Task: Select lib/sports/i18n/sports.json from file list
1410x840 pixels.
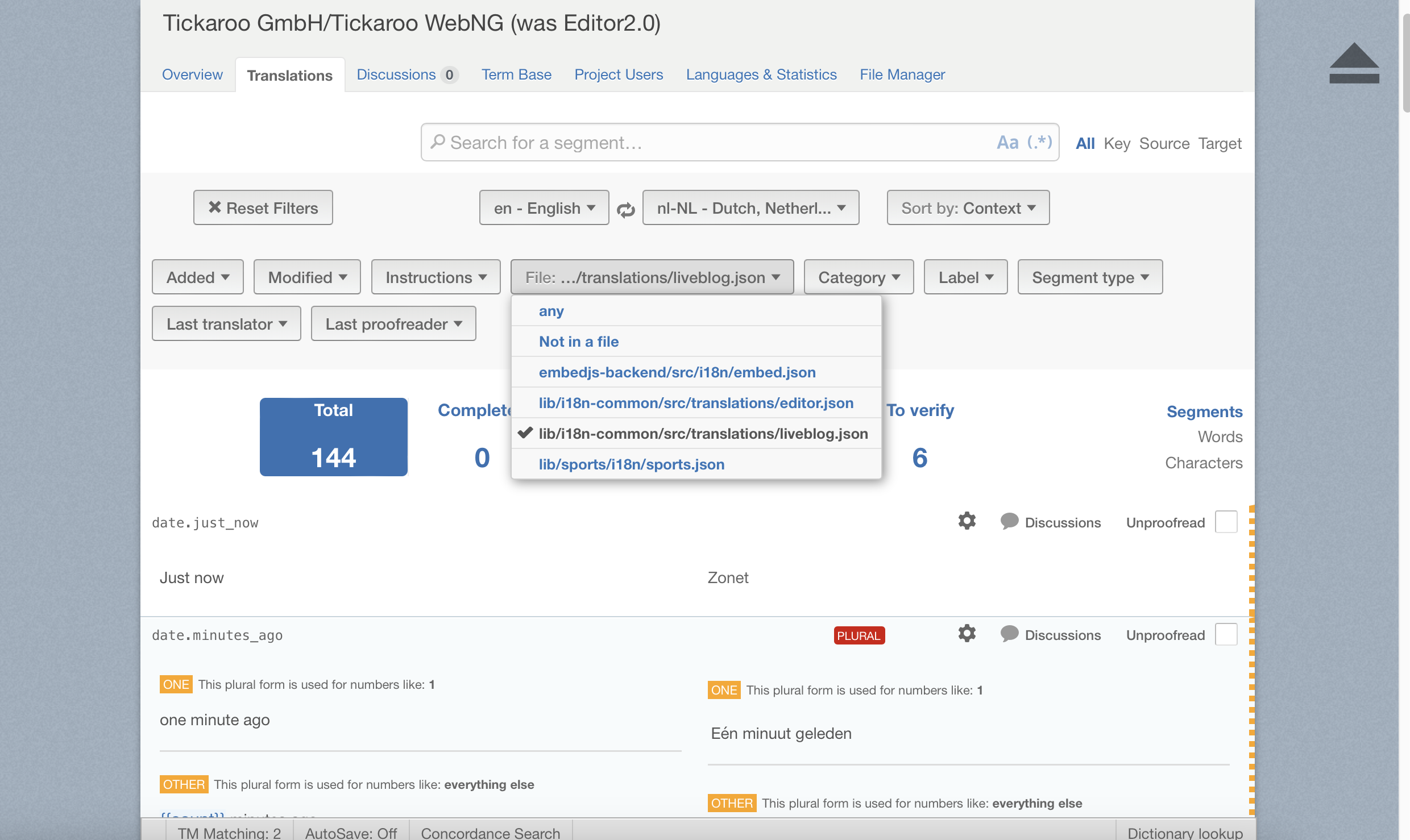Action: tap(631, 464)
